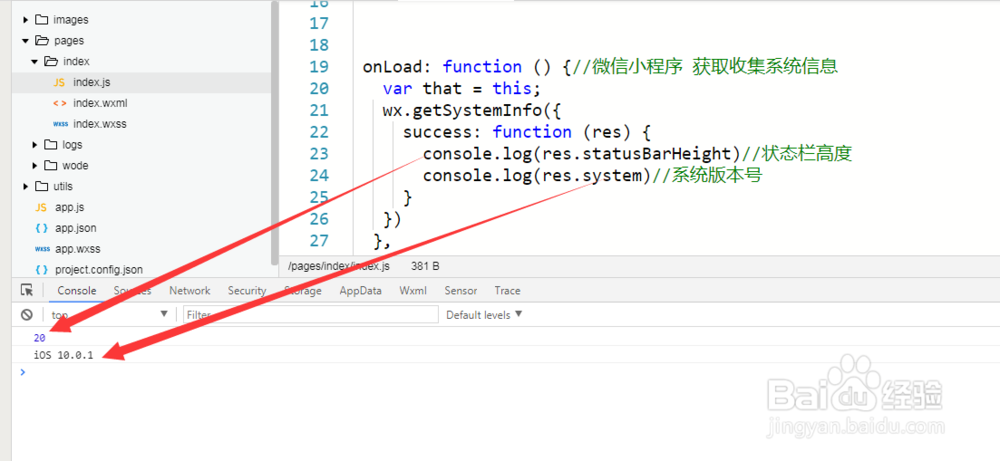Click the wxss icon beside app.wxss
This screenshot has height=461, width=1000.
point(43,249)
